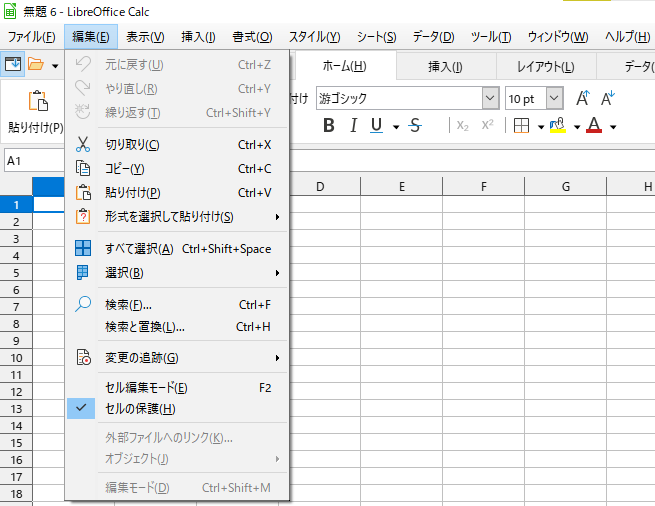Screen dimensions: 655x506
Task: Choose すべて選択 menu entry
Action: 177,249
